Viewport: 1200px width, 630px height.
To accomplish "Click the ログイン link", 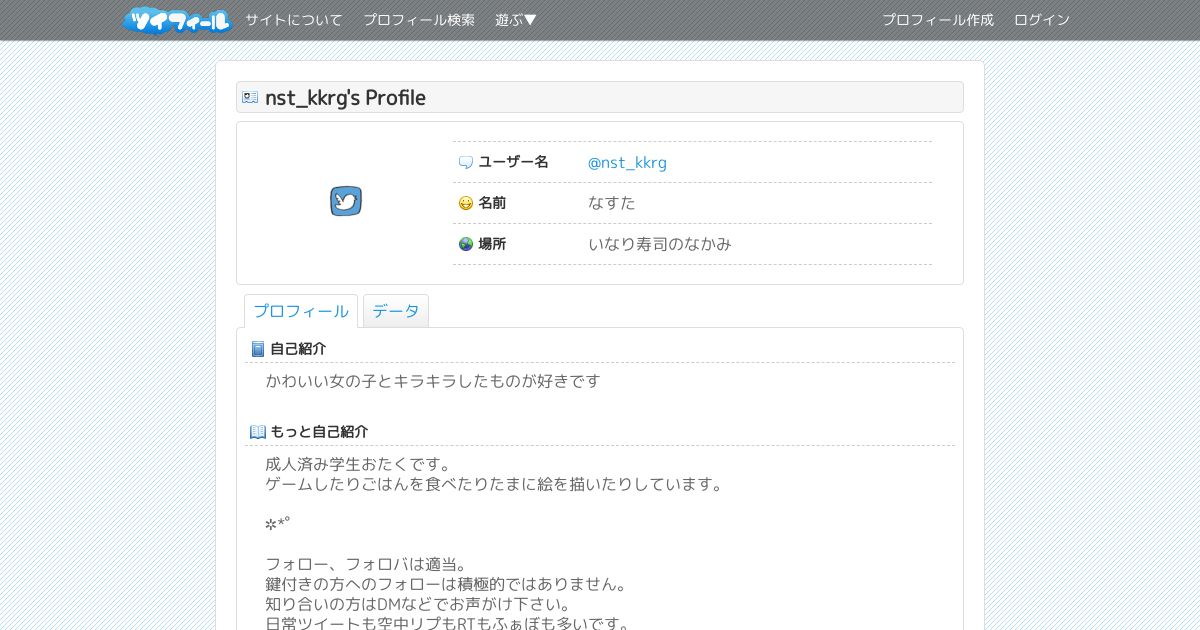I will [x=1042, y=20].
